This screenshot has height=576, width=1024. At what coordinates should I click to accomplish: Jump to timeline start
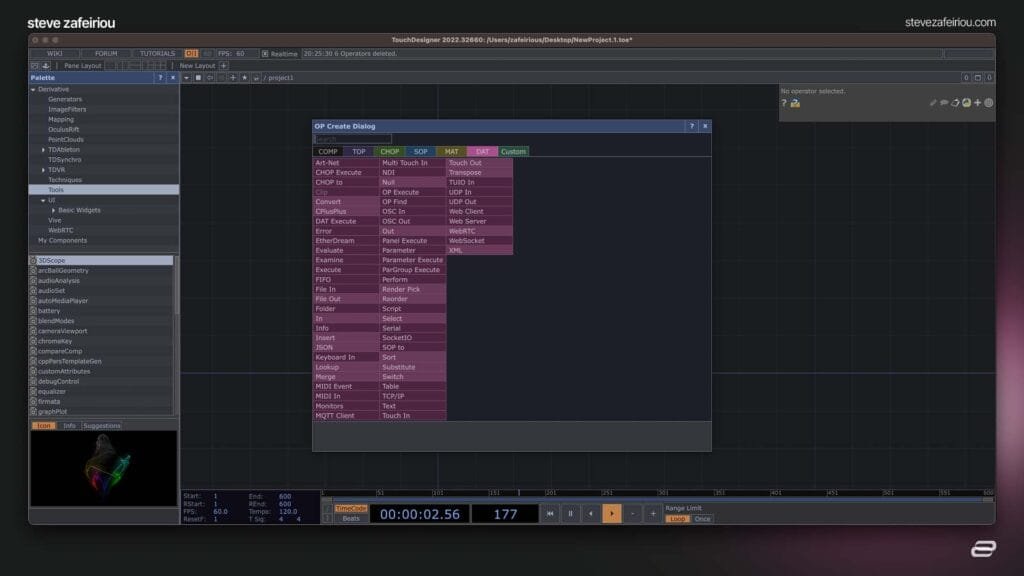(x=550, y=514)
